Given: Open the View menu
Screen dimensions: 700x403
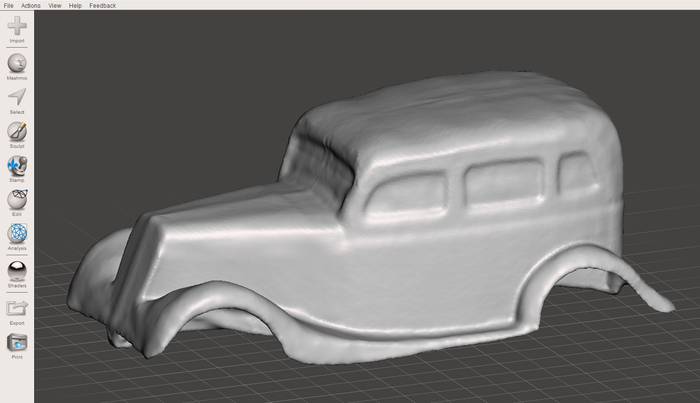Looking at the screenshot, I should (x=55, y=5).
